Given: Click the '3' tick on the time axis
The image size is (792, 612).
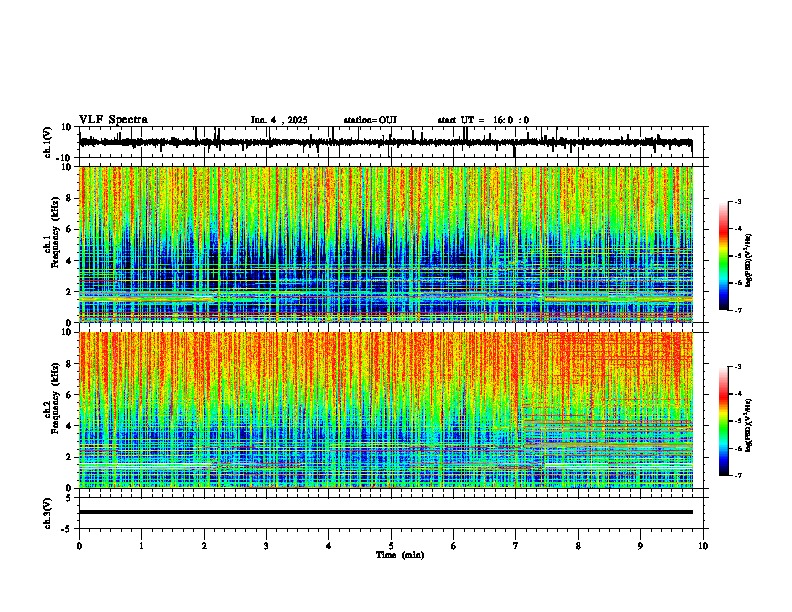Looking at the screenshot, I should 266,546.
